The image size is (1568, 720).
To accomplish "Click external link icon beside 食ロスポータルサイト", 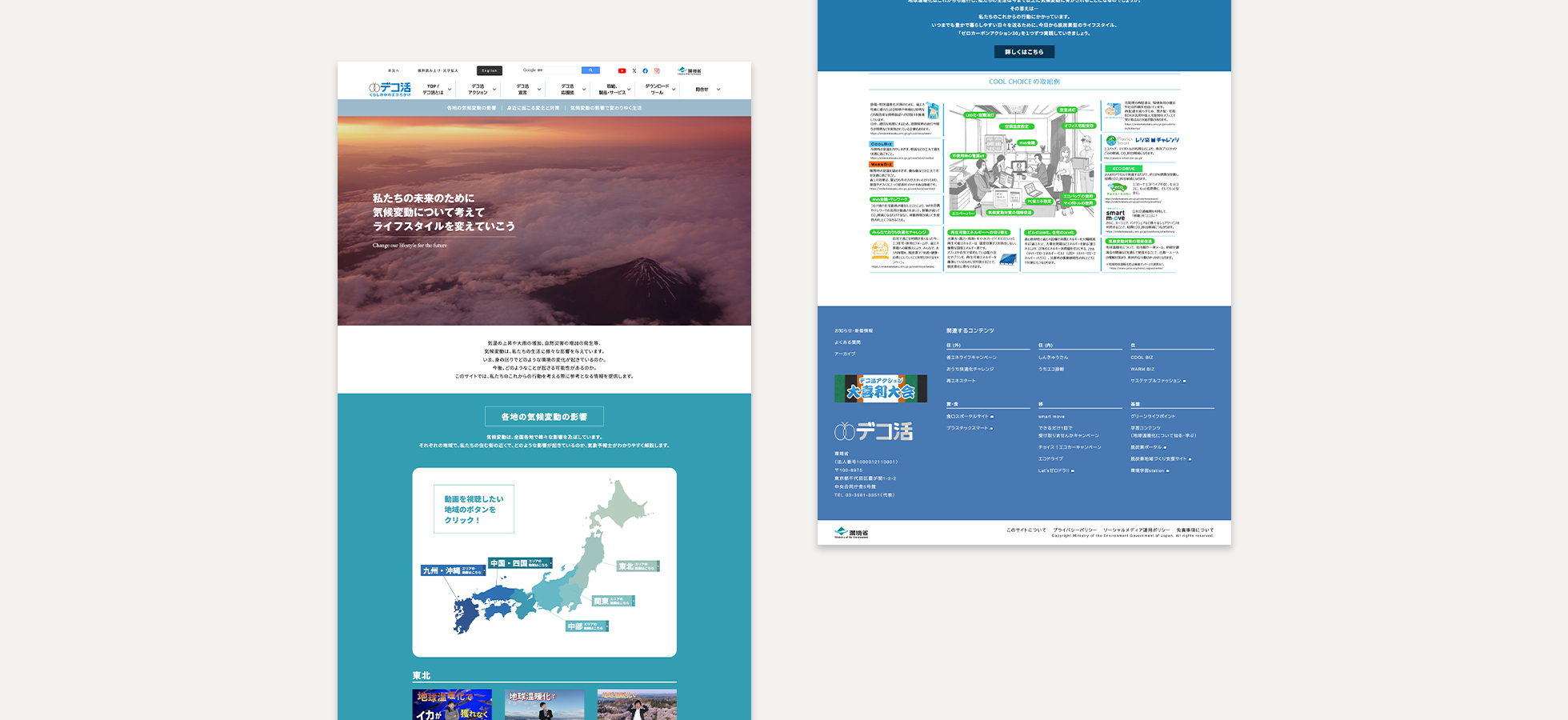I will 992,417.
